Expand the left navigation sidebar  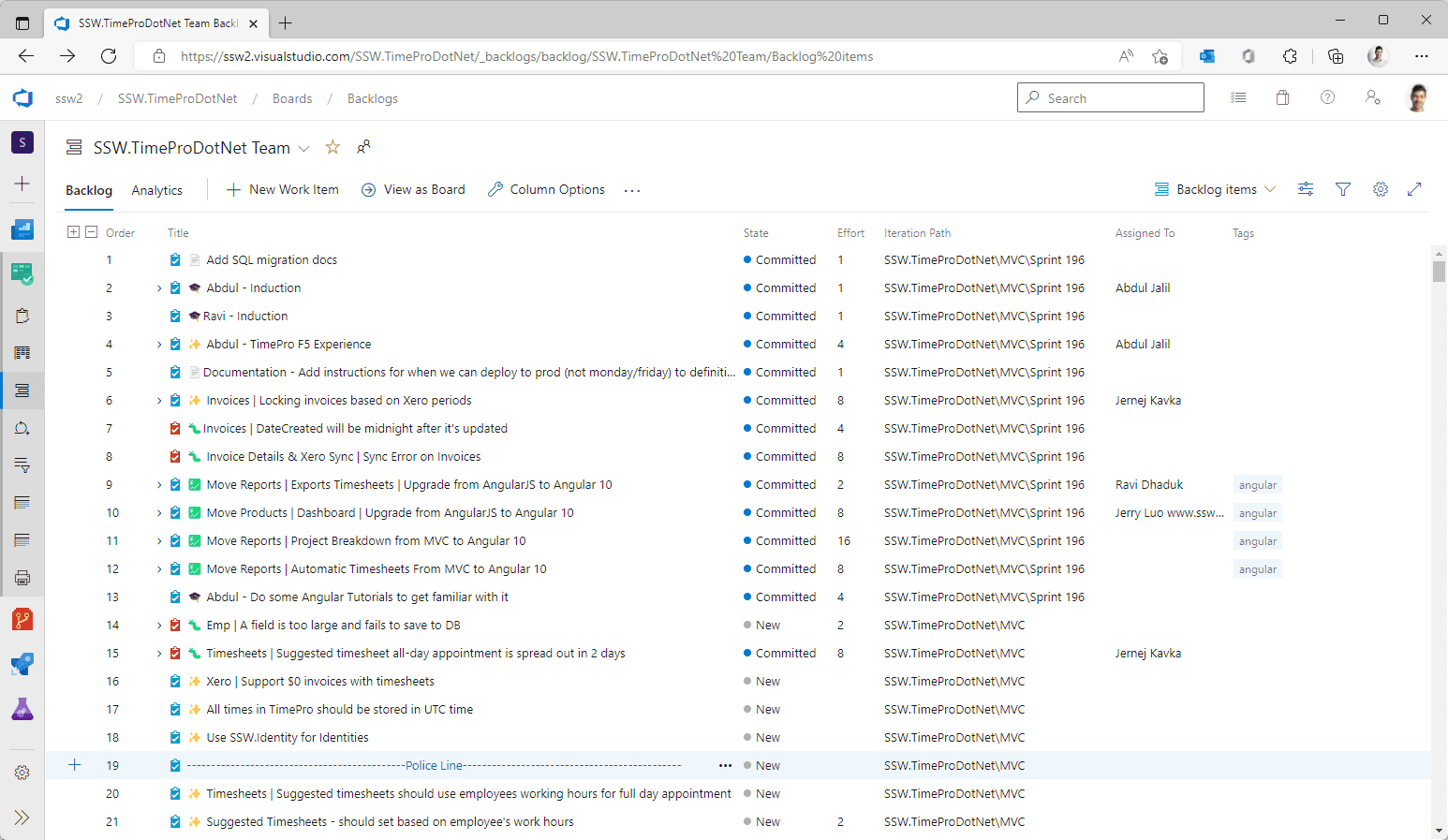click(22, 818)
